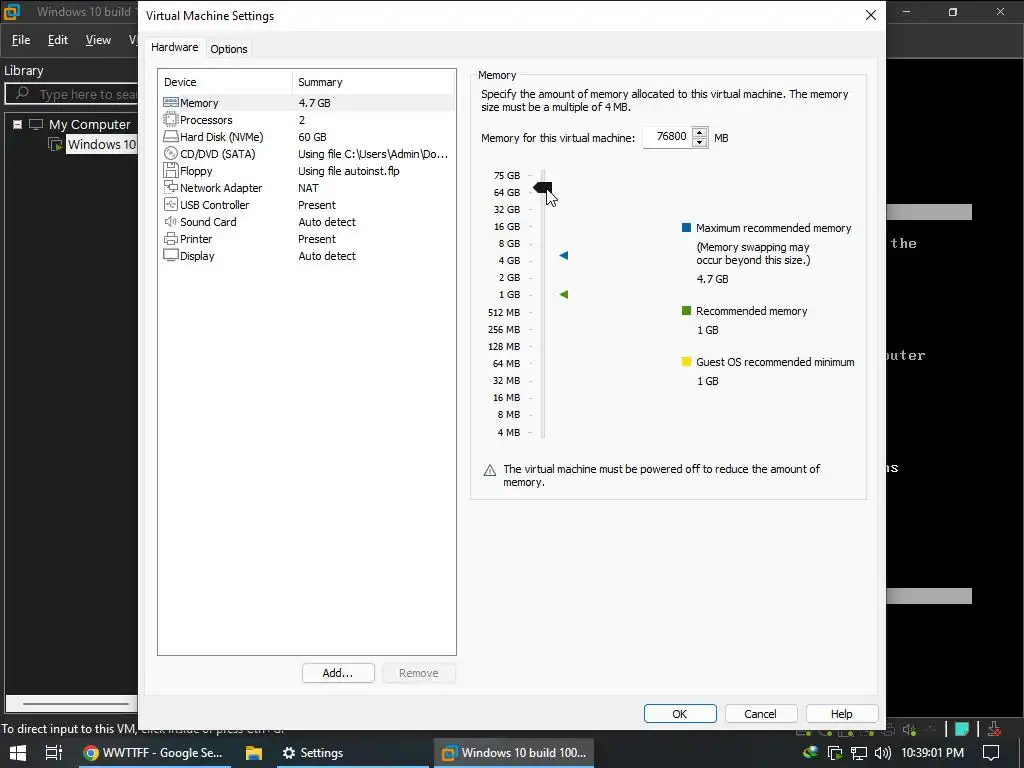Image resolution: width=1024 pixels, height=768 pixels.
Task: Open Task View on the taskbar
Action: pos(54,752)
